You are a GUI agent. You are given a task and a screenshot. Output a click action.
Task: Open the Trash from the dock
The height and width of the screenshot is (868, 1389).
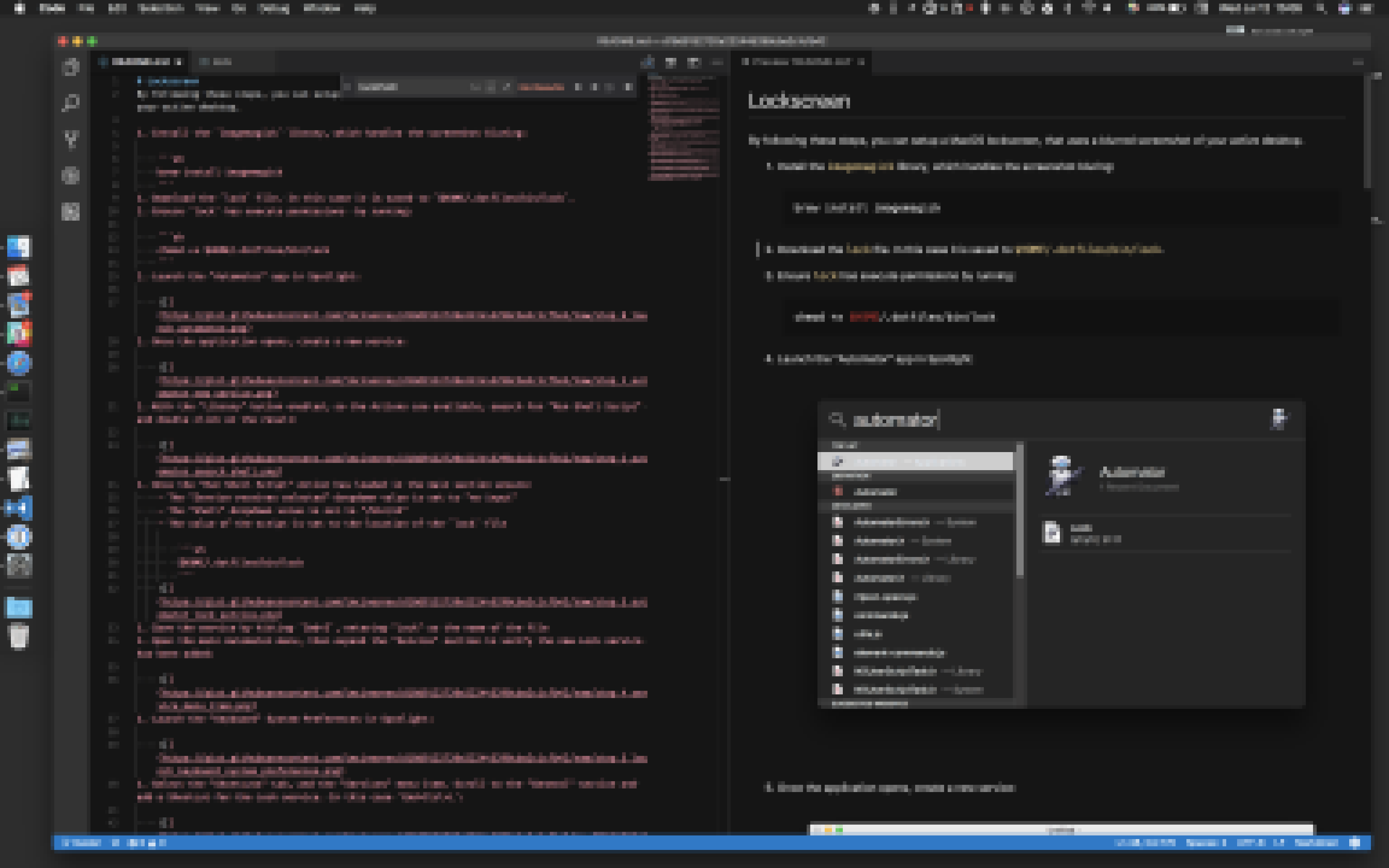(18, 637)
